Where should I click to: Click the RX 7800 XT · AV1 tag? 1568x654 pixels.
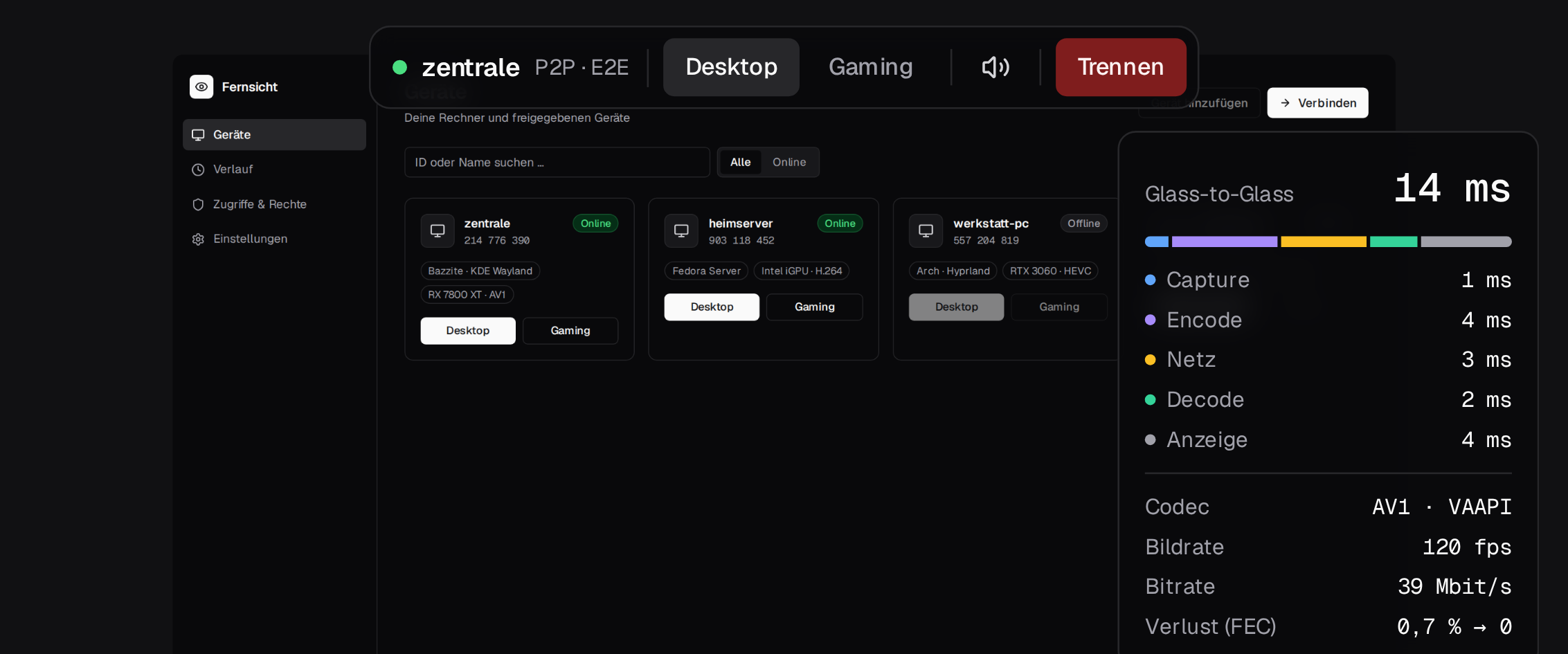pos(467,295)
